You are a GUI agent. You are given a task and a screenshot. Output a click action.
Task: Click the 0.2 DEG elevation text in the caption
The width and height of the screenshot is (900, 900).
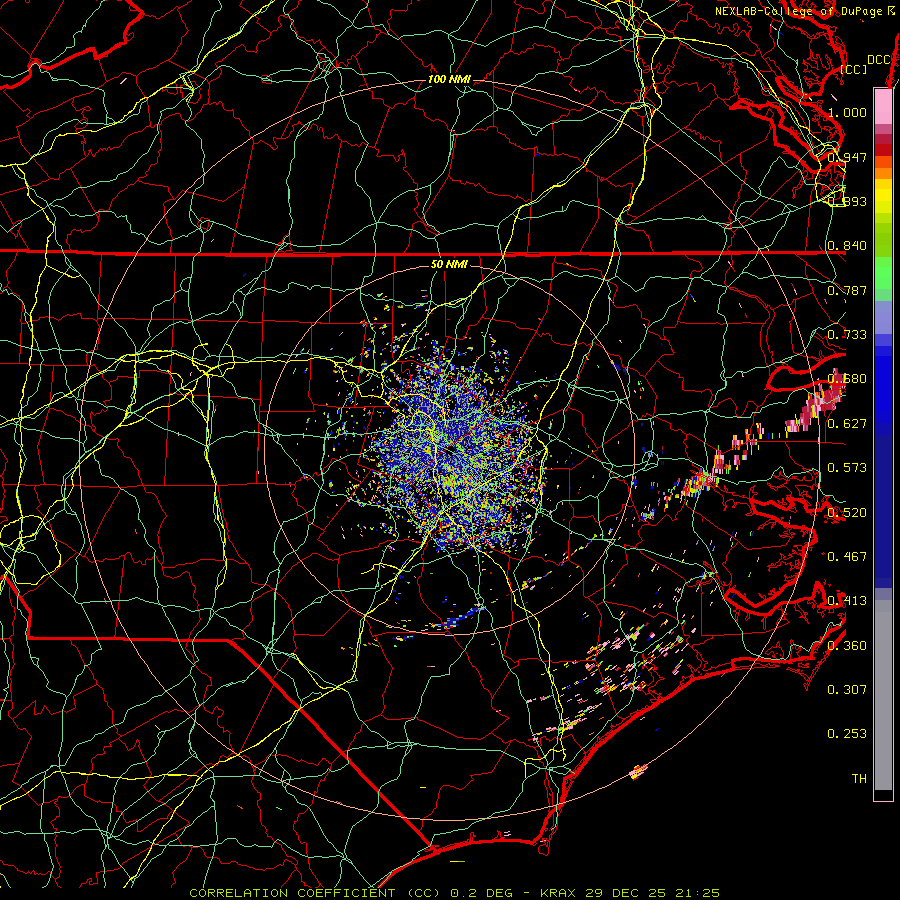point(480,893)
